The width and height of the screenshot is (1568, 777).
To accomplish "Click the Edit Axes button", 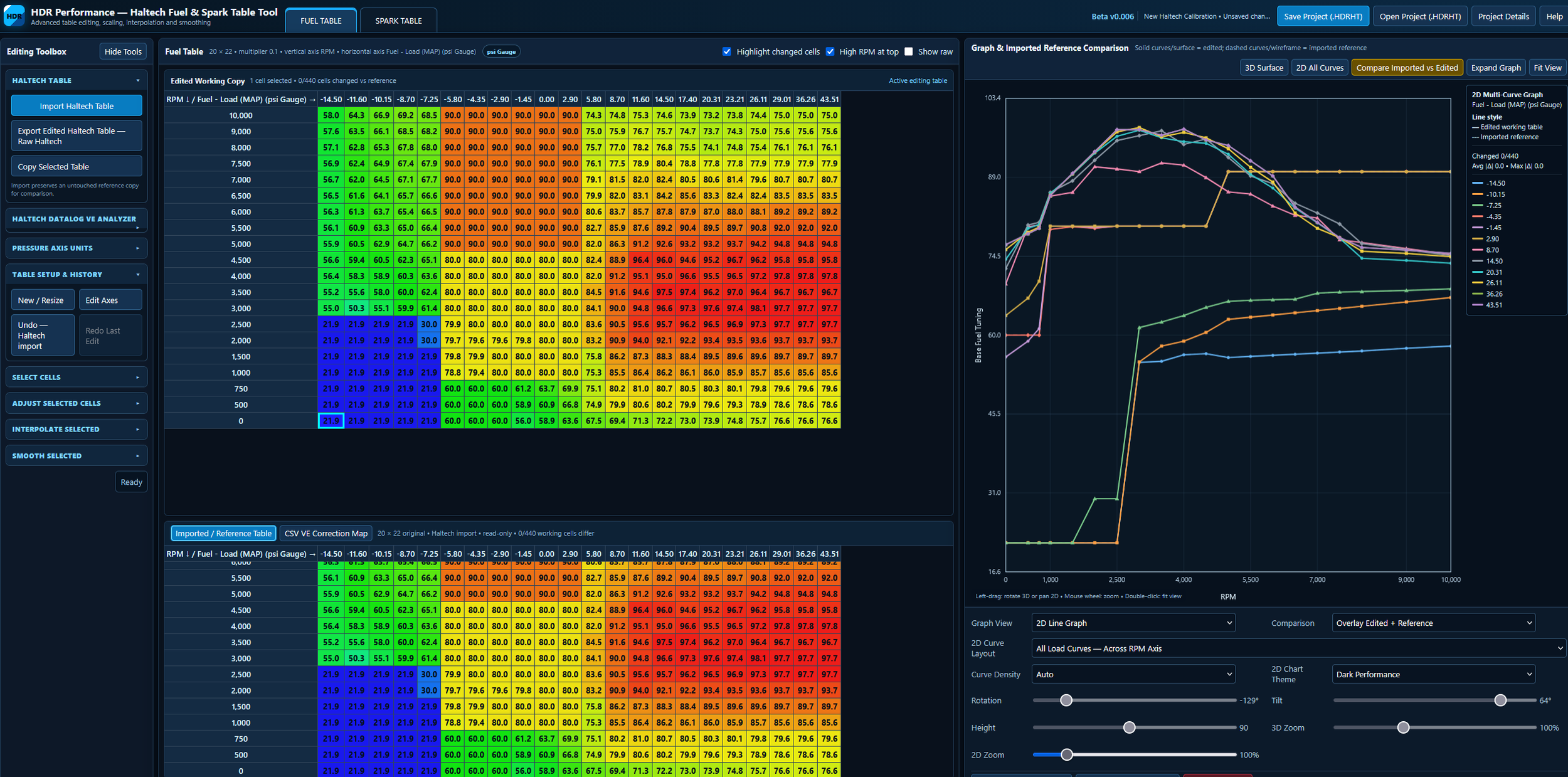I will coord(110,300).
